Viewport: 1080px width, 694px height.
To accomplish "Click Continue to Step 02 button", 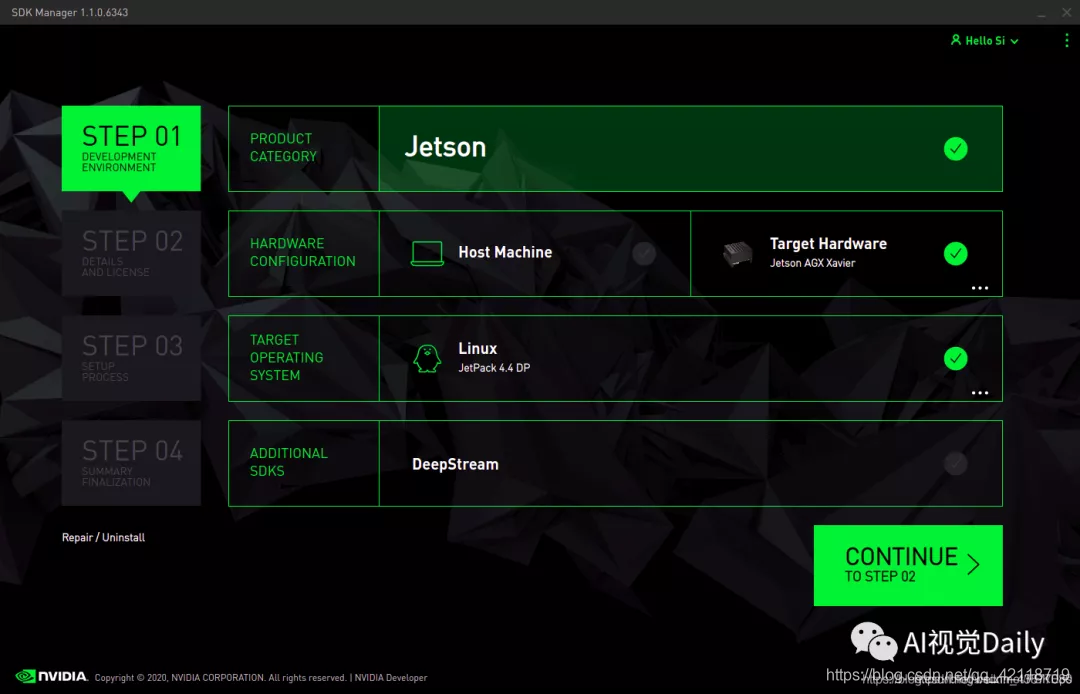I will pyautogui.click(x=908, y=565).
